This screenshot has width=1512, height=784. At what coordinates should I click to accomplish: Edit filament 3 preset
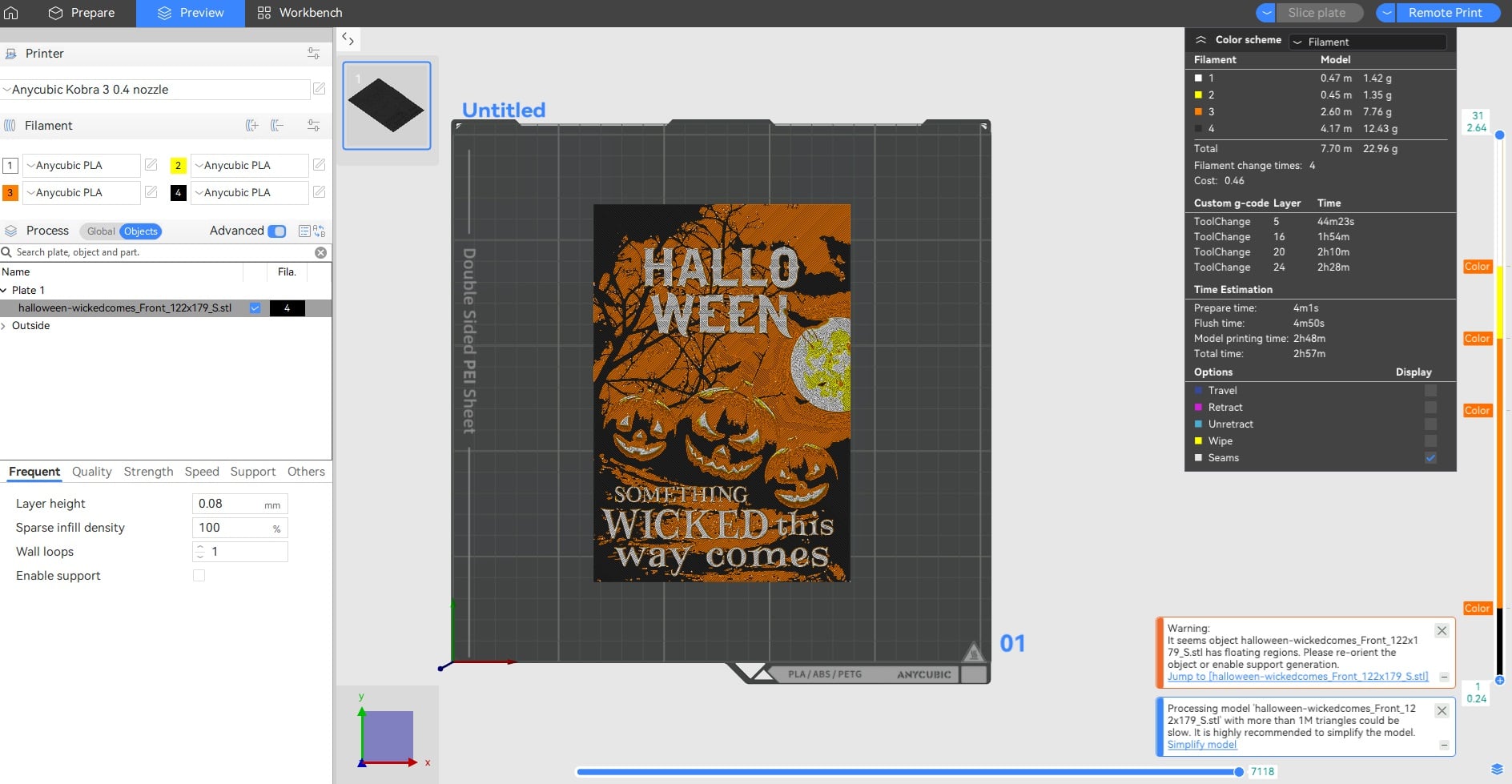[151, 192]
